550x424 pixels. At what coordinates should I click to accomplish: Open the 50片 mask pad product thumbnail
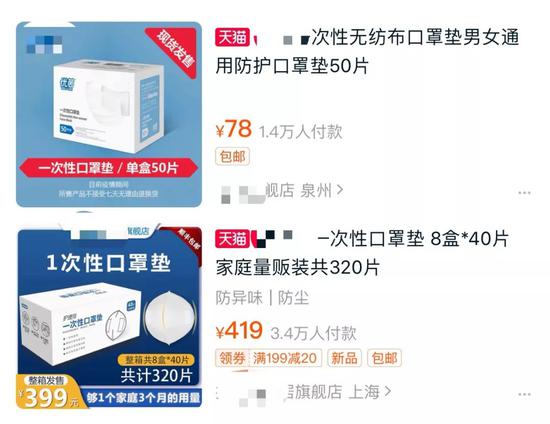pyautogui.click(x=109, y=114)
